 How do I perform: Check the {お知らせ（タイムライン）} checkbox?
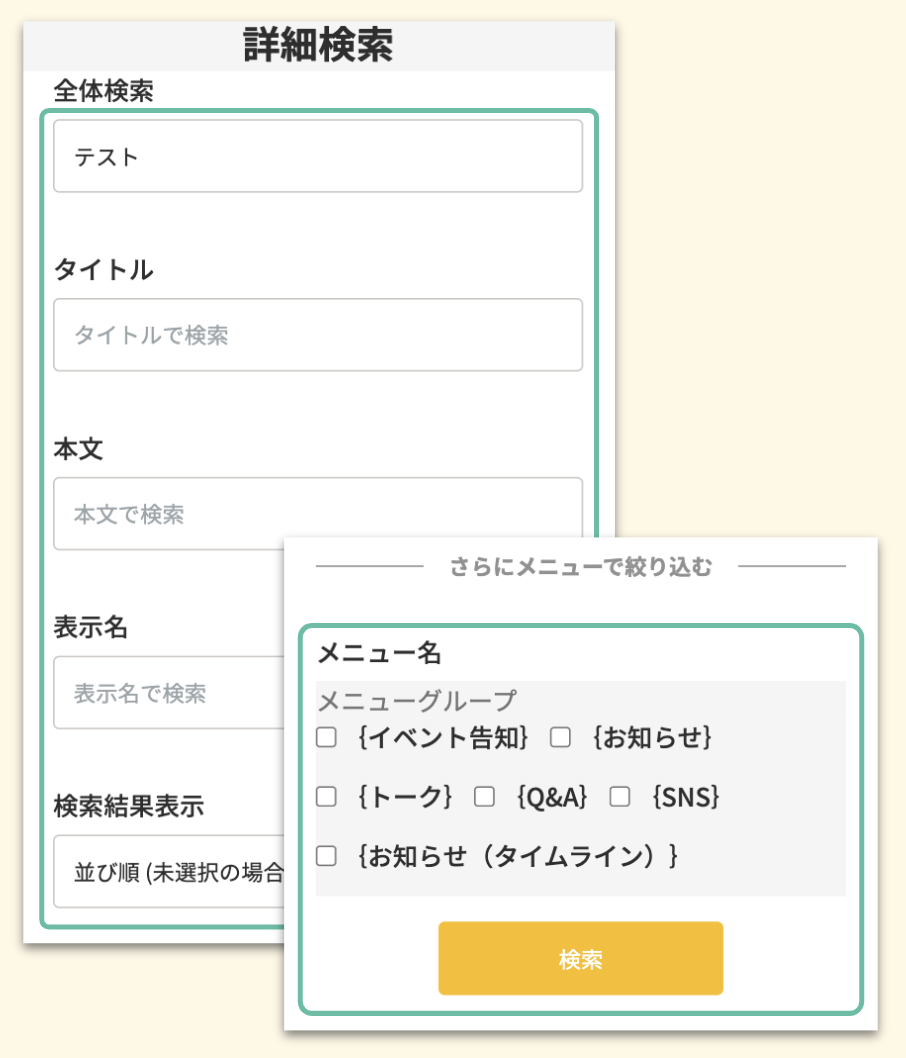coord(327,856)
